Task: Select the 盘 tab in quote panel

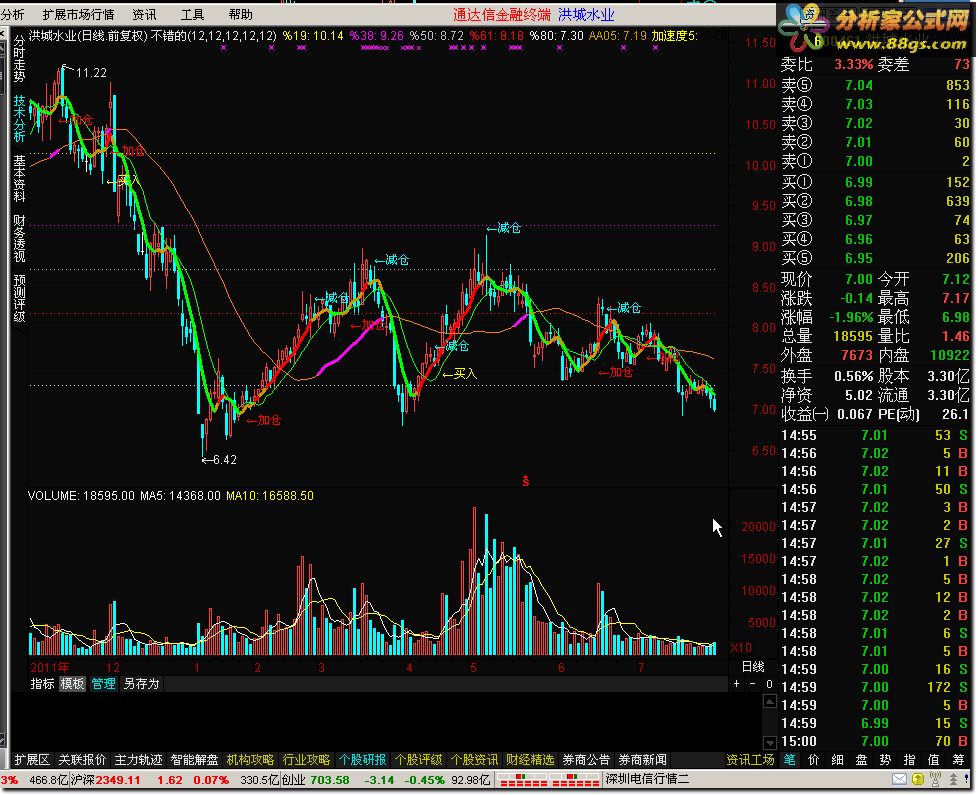Action: coord(861,760)
